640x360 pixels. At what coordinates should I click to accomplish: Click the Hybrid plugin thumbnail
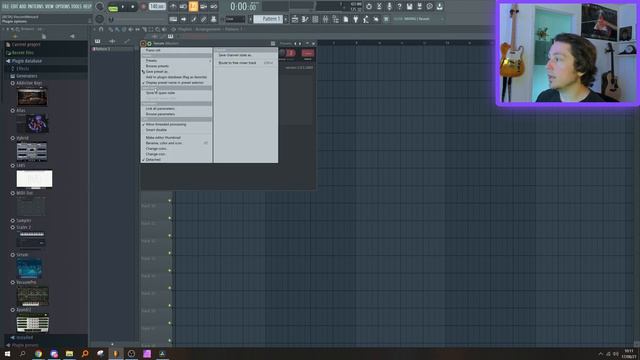coord(32,151)
